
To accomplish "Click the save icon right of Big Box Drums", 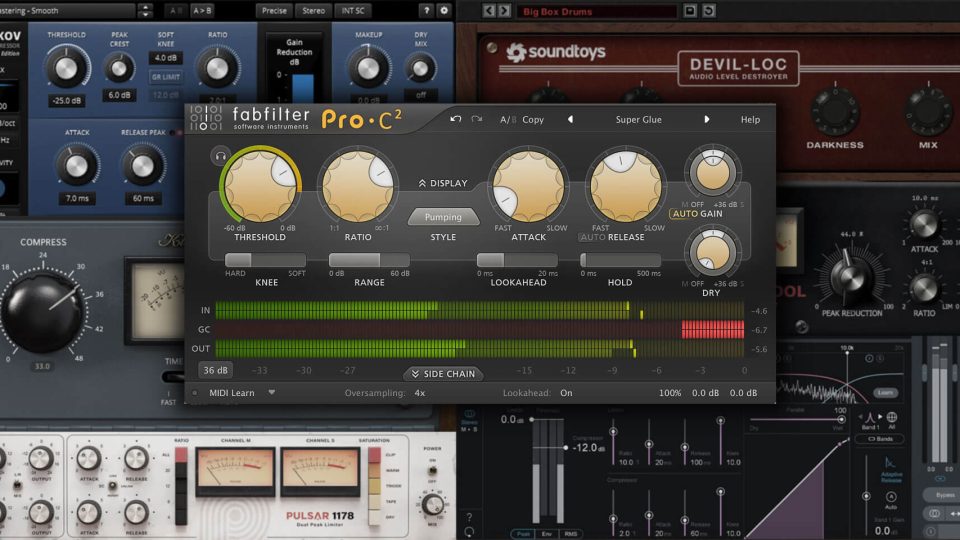I will 690,10.
